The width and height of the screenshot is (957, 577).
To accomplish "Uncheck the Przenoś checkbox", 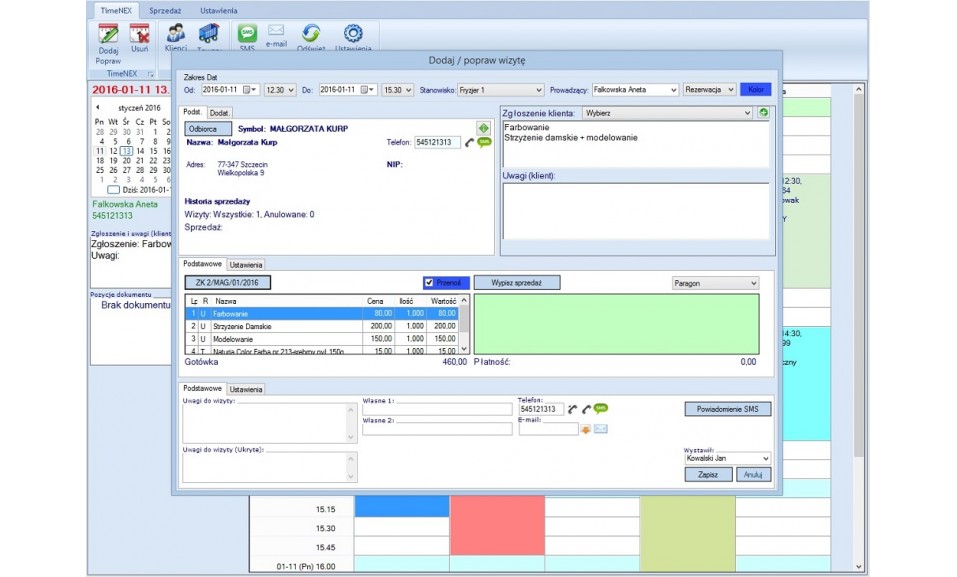I will click(x=429, y=283).
